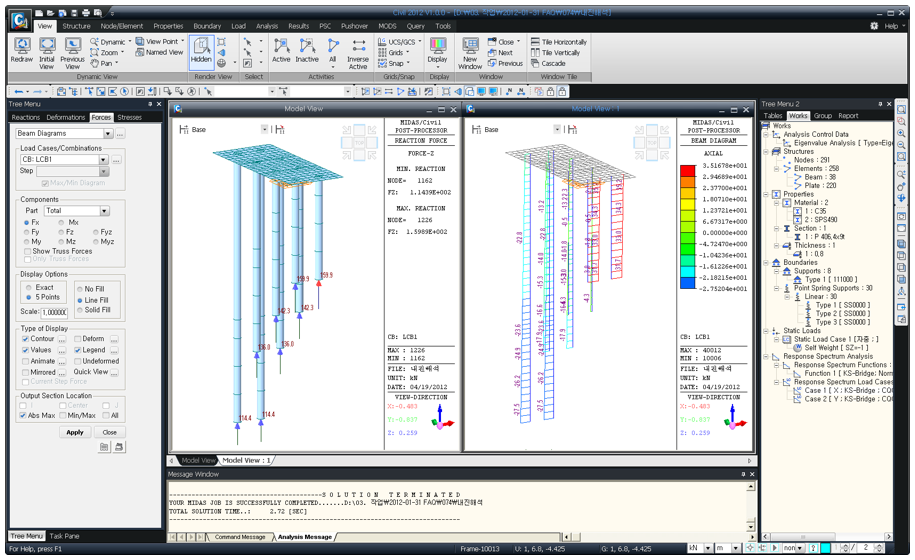Toggle the Abs Max checkbox
The width and height of the screenshot is (915, 560).
pyautogui.click(x=23, y=415)
